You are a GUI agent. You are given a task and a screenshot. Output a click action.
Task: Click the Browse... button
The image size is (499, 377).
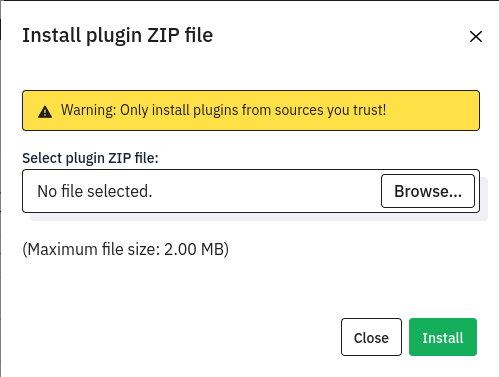[x=428, y=191]
